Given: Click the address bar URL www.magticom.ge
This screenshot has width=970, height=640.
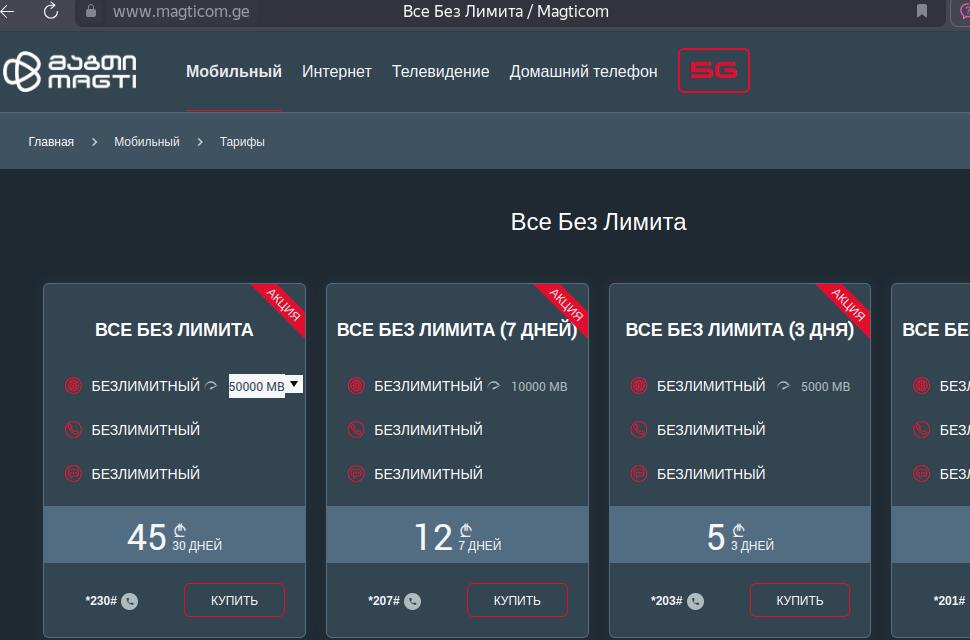Looking at the screenshot, I should pyautogui.click(x=181, y=11).
